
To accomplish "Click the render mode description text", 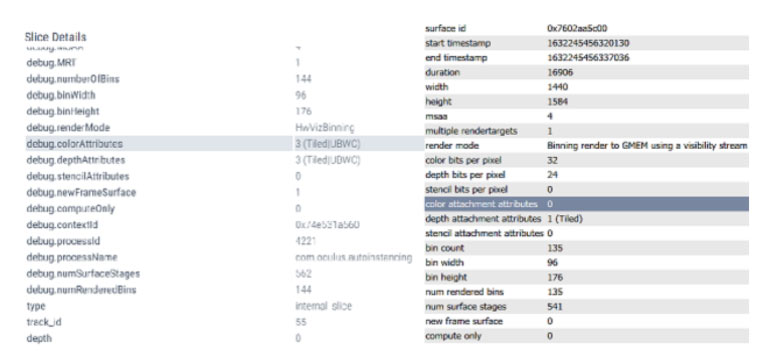I will [647, 145].
